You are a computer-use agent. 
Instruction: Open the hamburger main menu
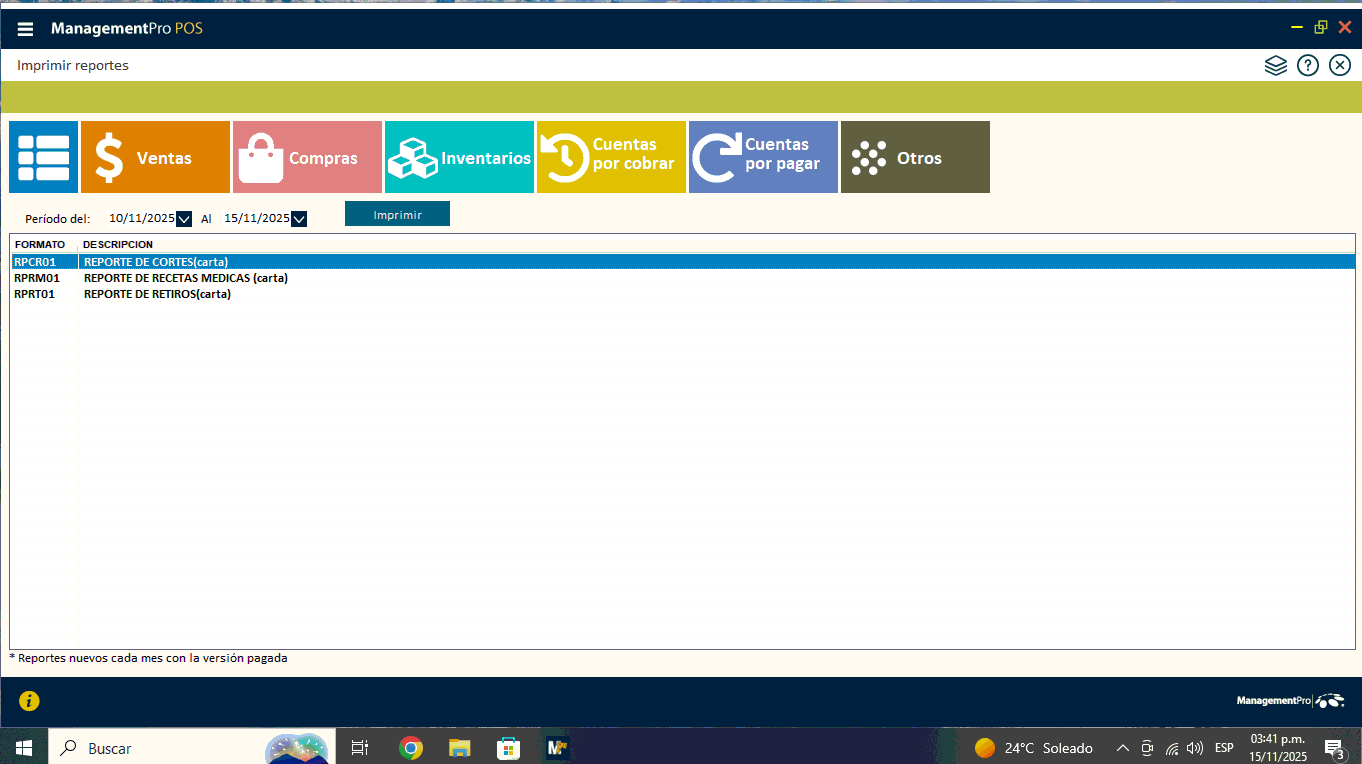pos(25,29)
